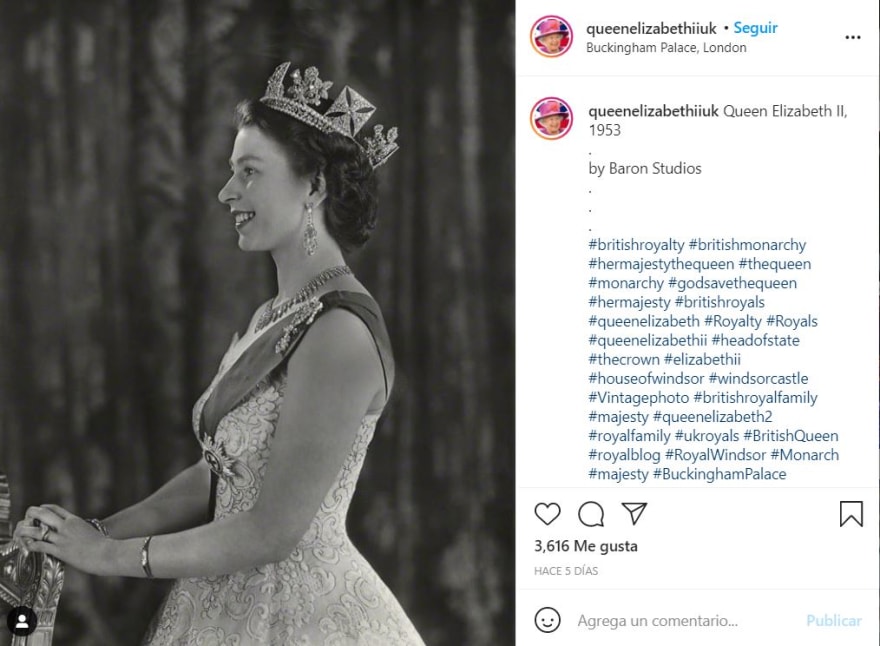Open the #britishroyalty hashtag

pyautogui.click(x=636, y=245)
